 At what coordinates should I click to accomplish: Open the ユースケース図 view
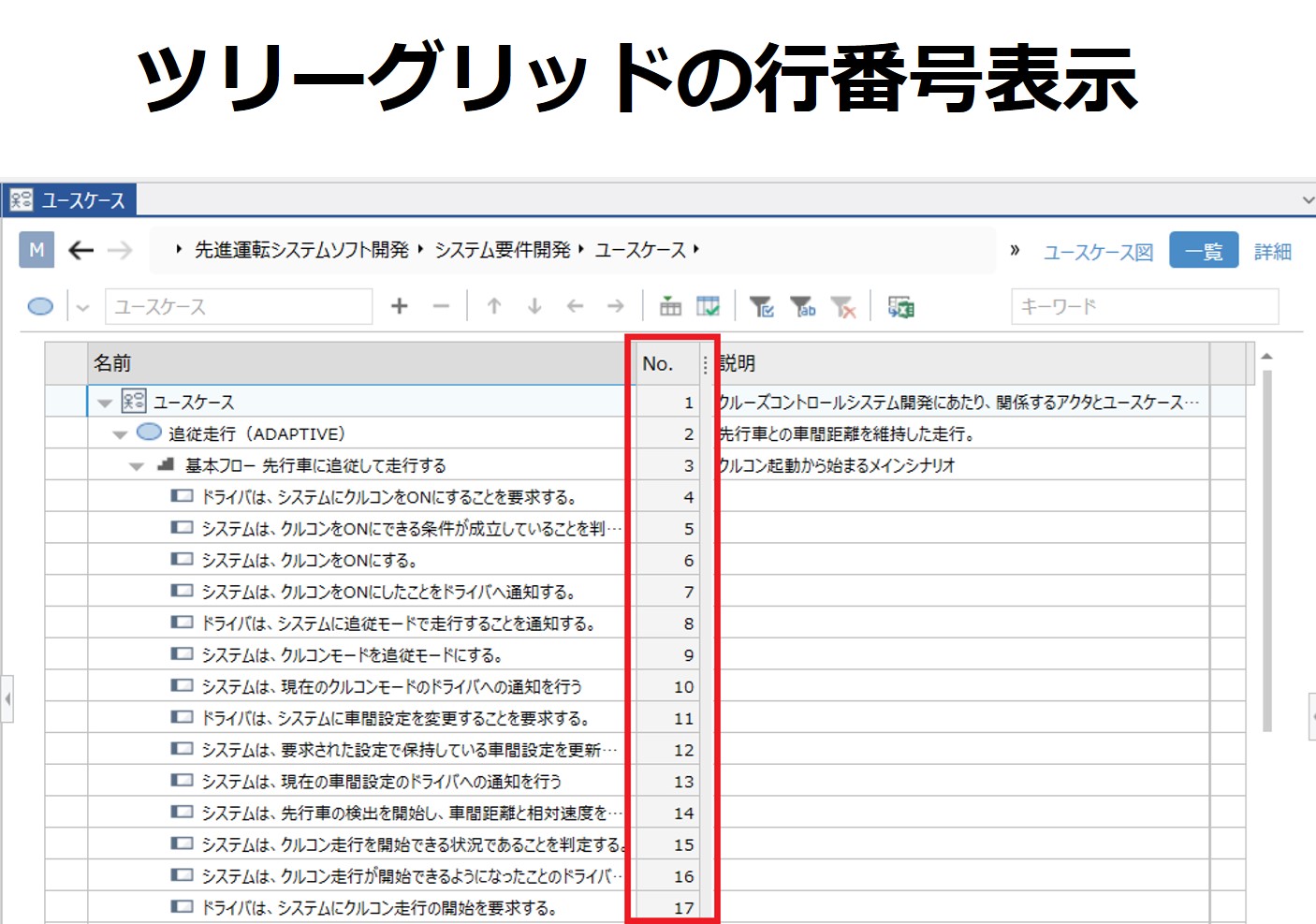point(1098,252)
